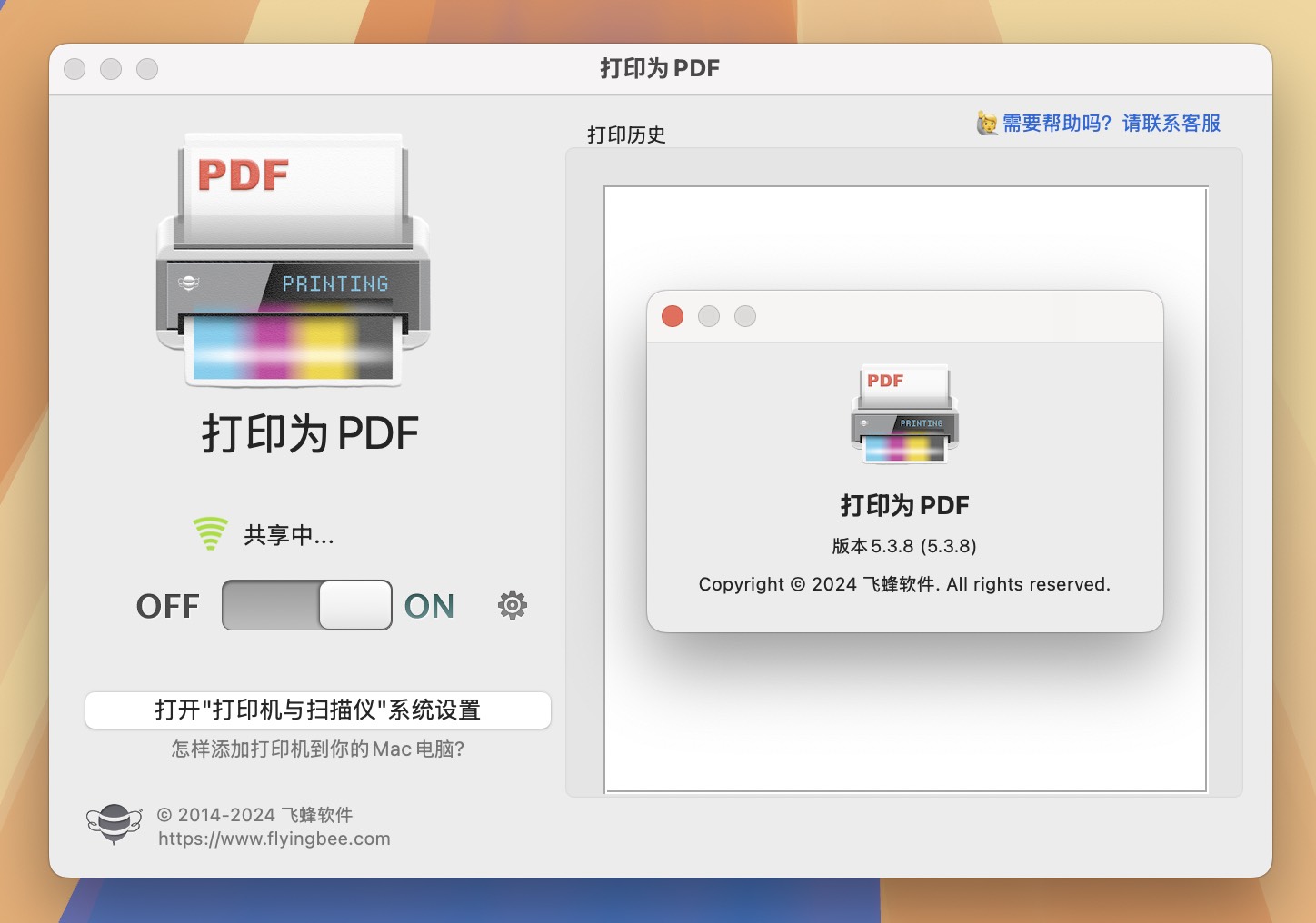Click the large "打印为 PDF" app title
Screen dimensions: 1316x923
tap(310, 432)
